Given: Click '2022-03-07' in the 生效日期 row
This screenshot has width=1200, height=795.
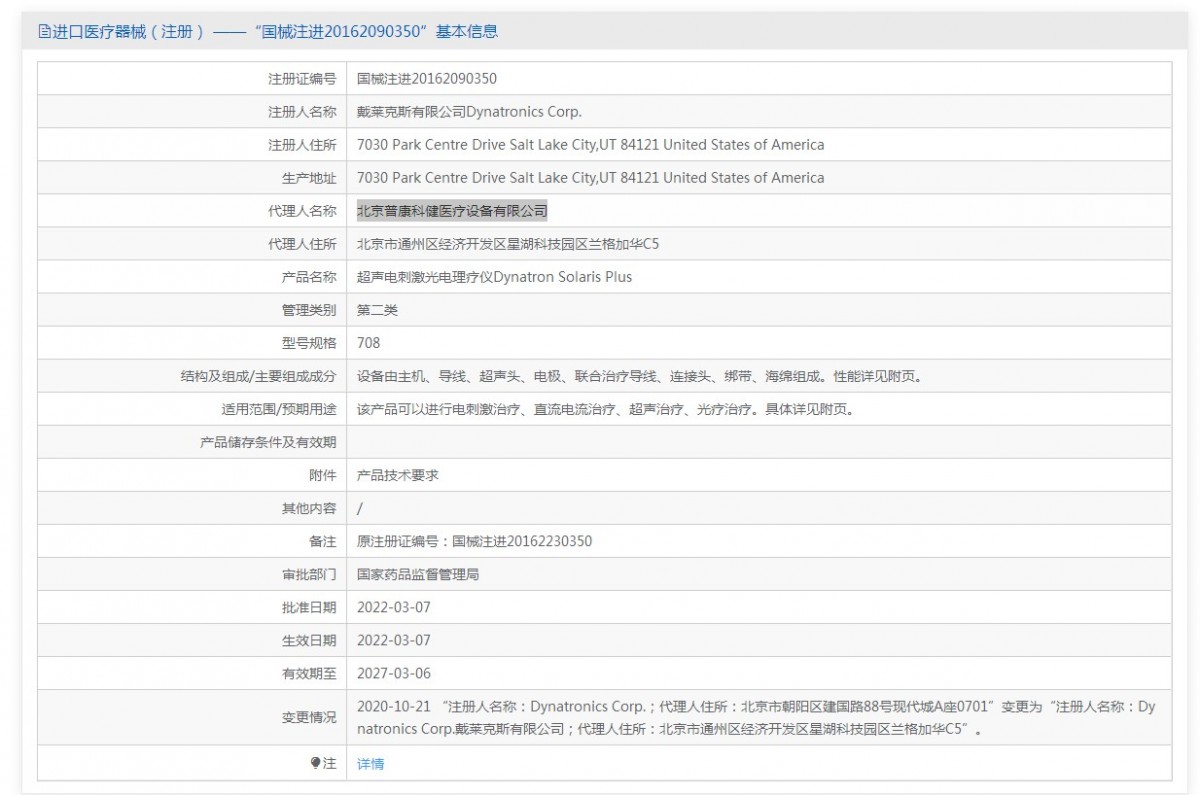Looking at the screenshot, I should point(394,640).
